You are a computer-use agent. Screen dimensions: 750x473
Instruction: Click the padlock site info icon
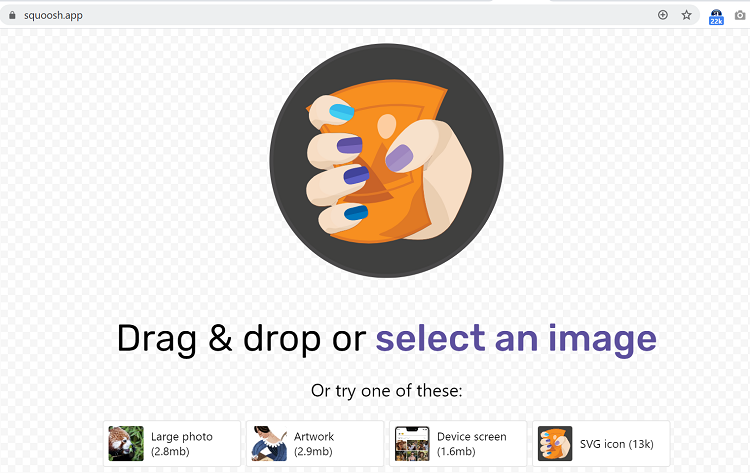12,15
